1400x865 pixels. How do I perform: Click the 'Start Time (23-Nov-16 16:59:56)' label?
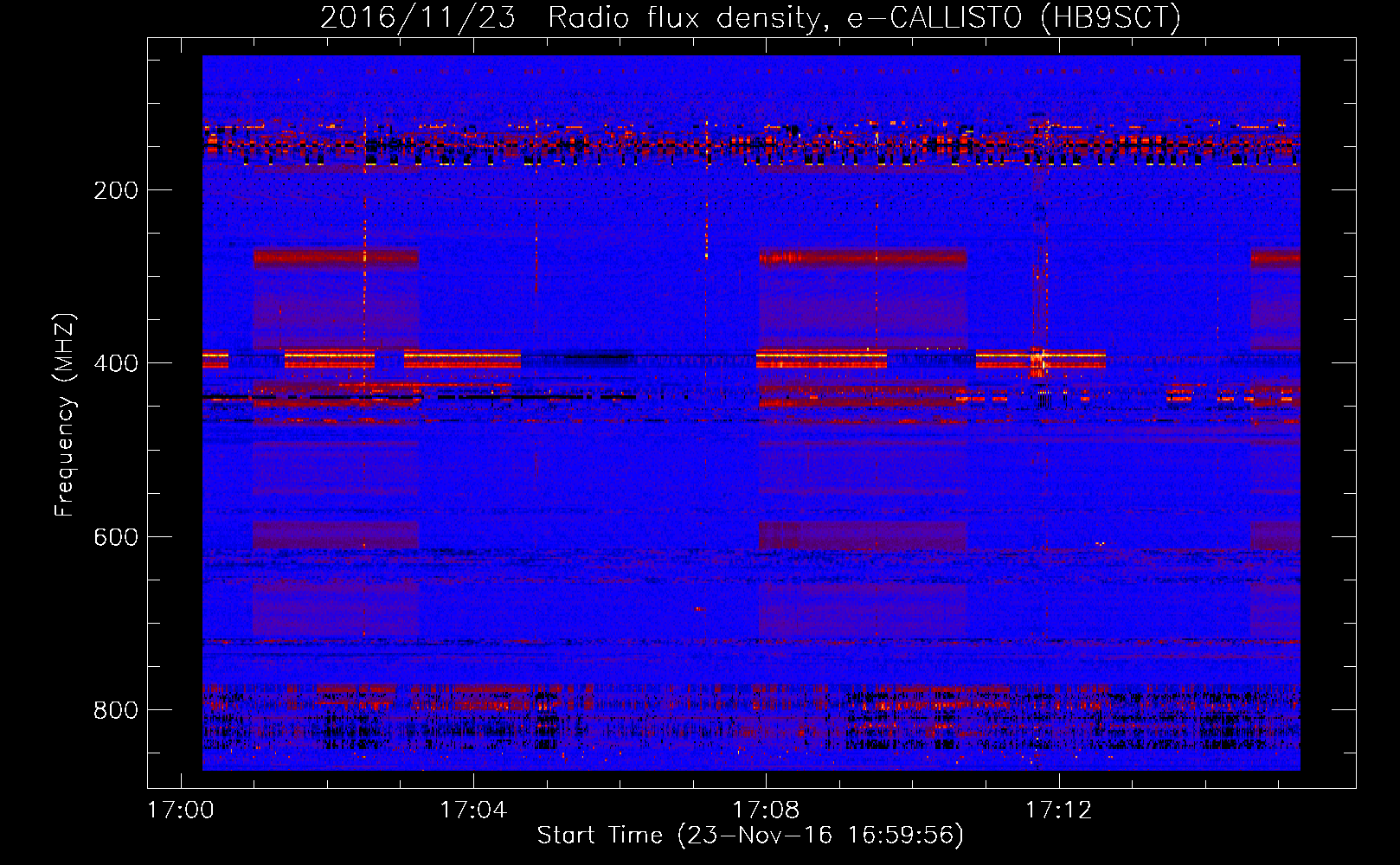(x=750, y=836)
